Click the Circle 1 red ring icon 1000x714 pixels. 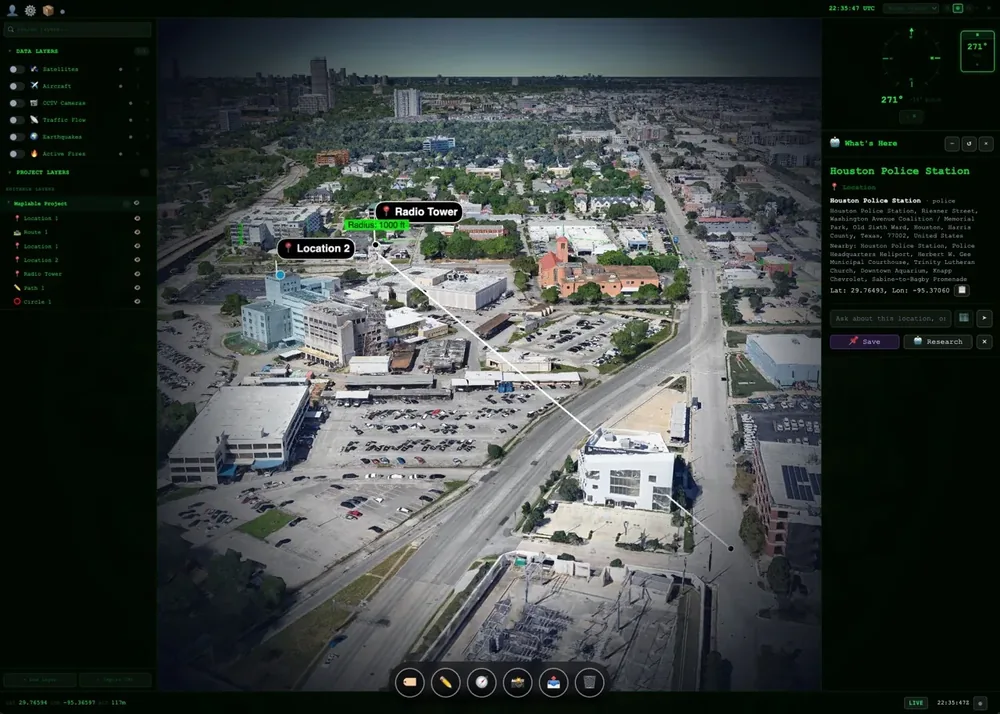[x=17, y=302]
